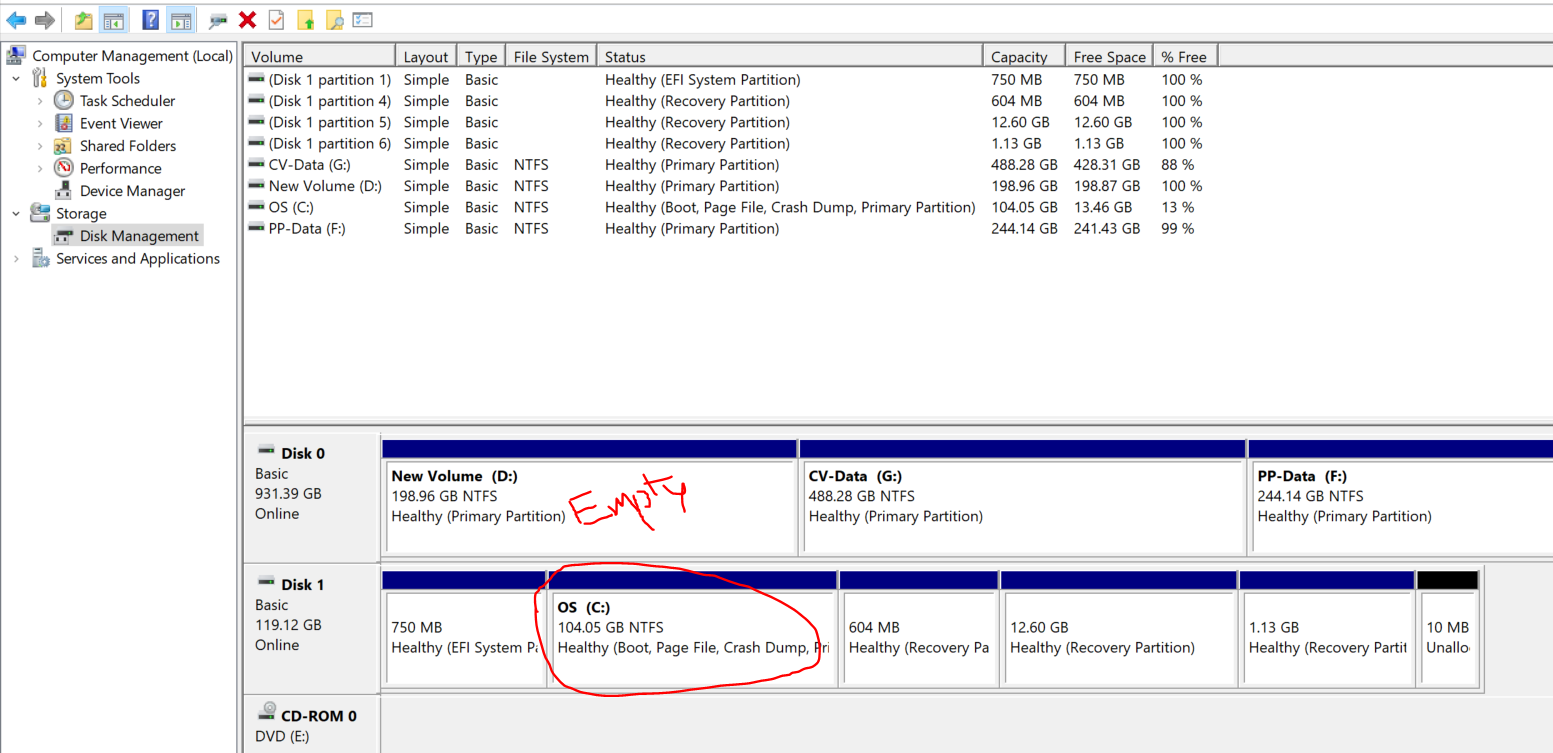Viewport: 1553px width, 753px height.
Task: Click the Up One Level folder icon
Action: (84, 20)
